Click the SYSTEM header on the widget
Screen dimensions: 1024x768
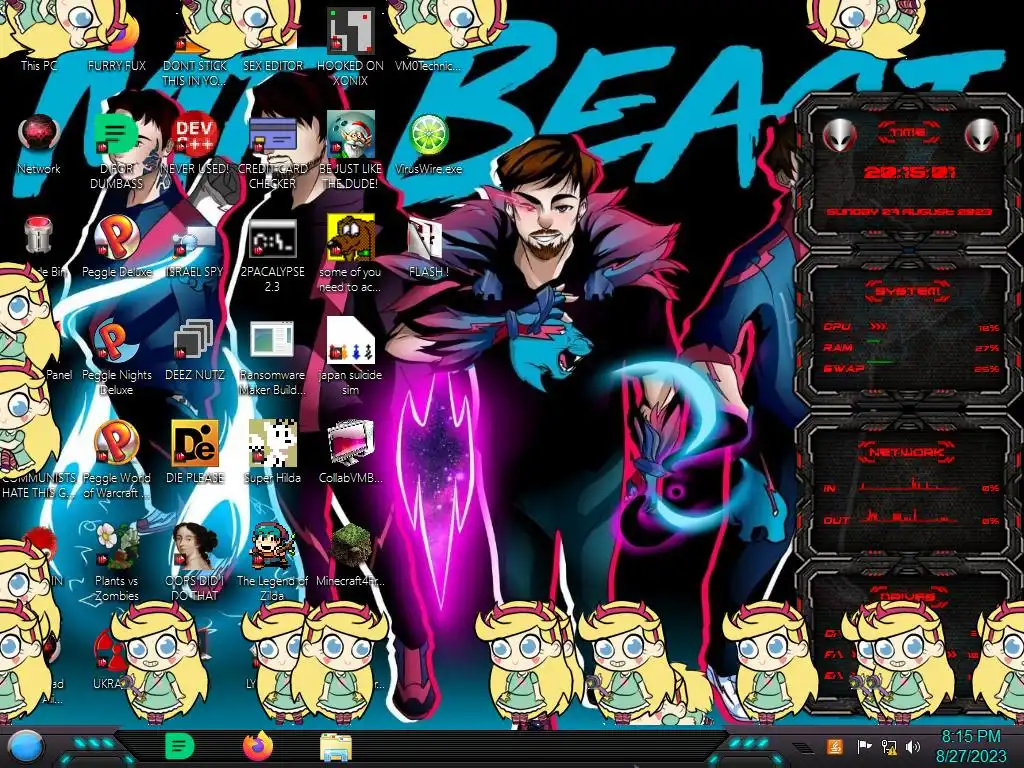908,291
